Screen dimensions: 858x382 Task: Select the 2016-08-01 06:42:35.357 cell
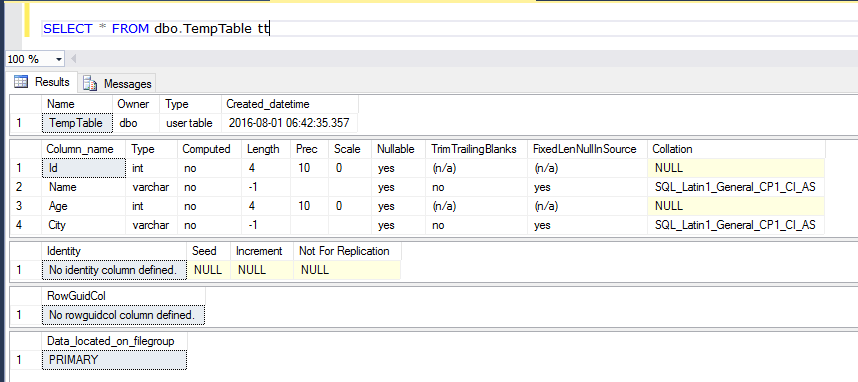pyautogui.click(x=289, y=123)
